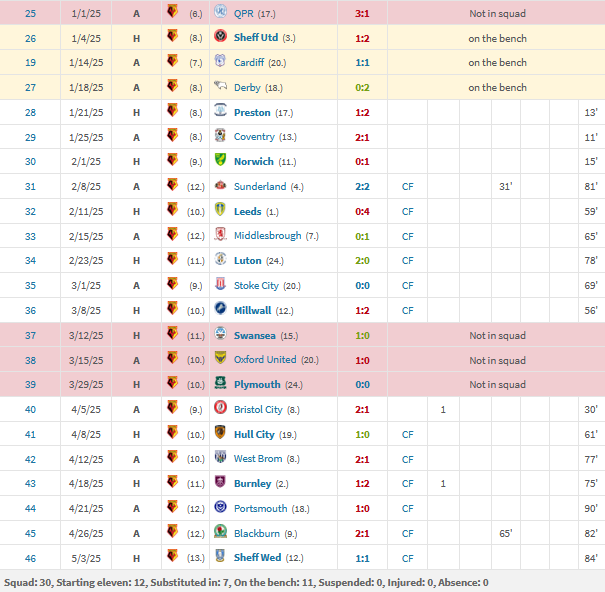
Task: Click 'on the bench' in the Derby row
Action: 497,88
